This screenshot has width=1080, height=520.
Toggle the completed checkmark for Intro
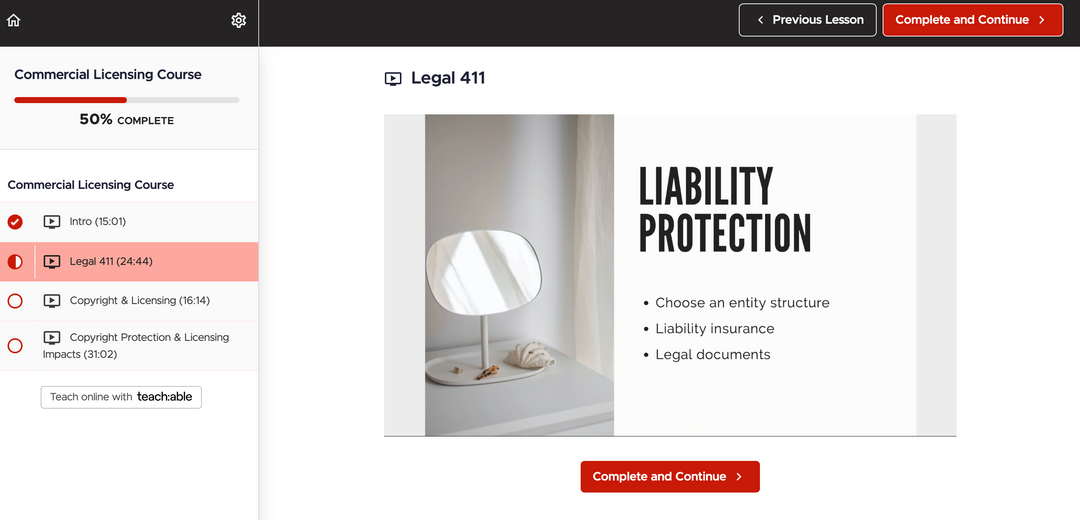pyautogui.click(x=15, y=222)
